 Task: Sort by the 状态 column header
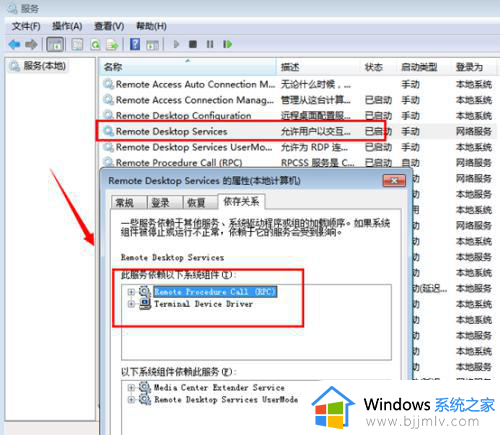pos(378,67)
